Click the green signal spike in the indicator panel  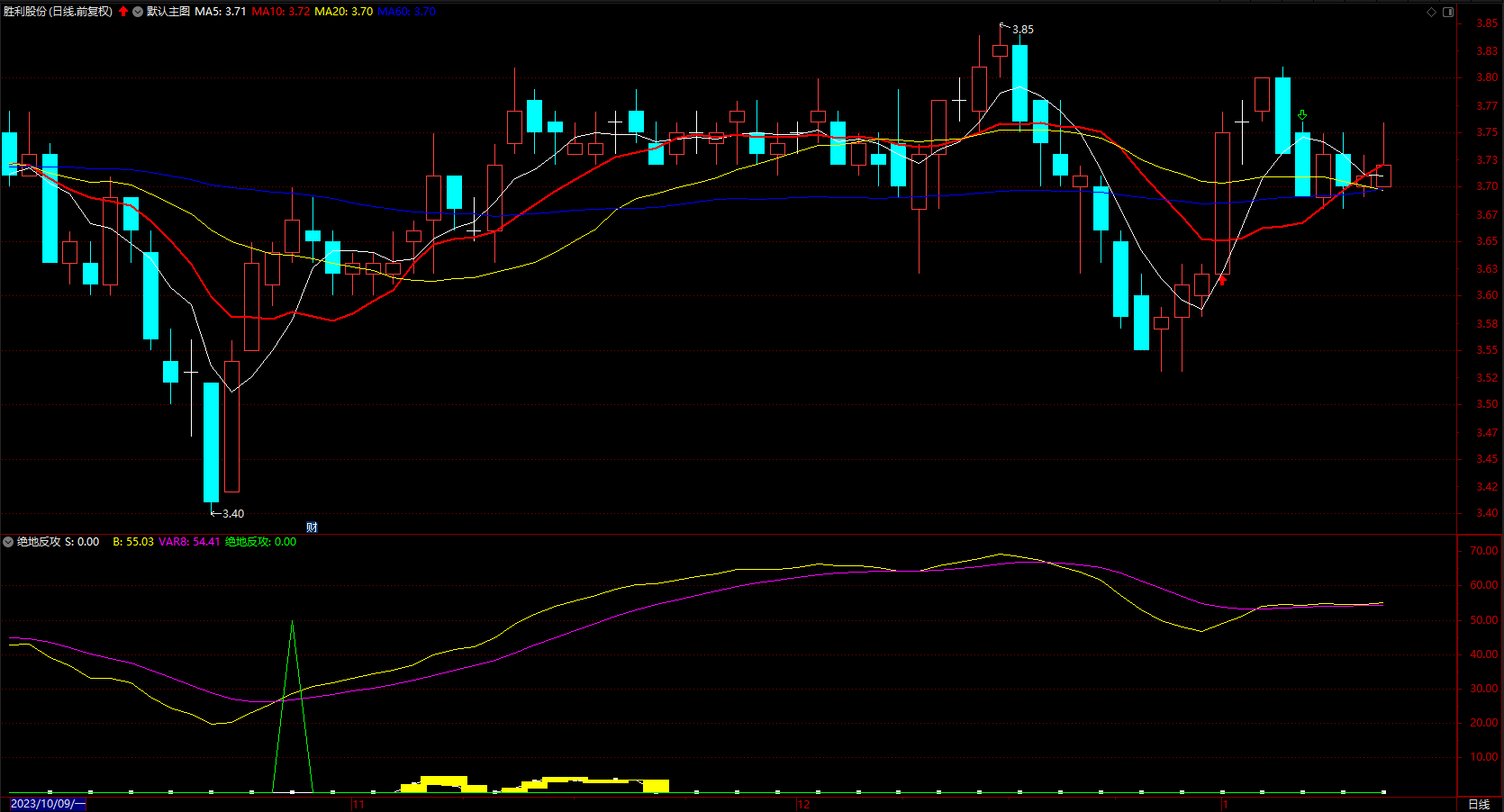click(x=292, y=707)
